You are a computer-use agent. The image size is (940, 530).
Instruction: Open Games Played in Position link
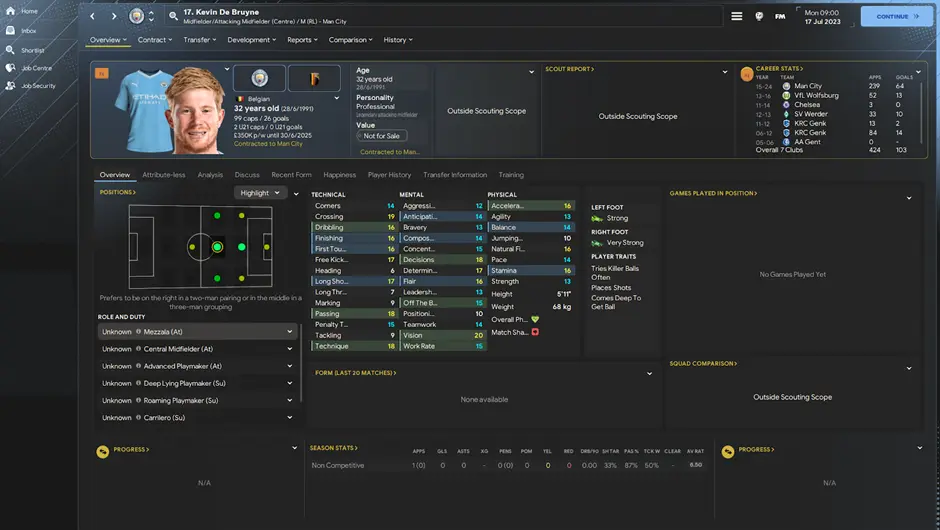[713, 193]
